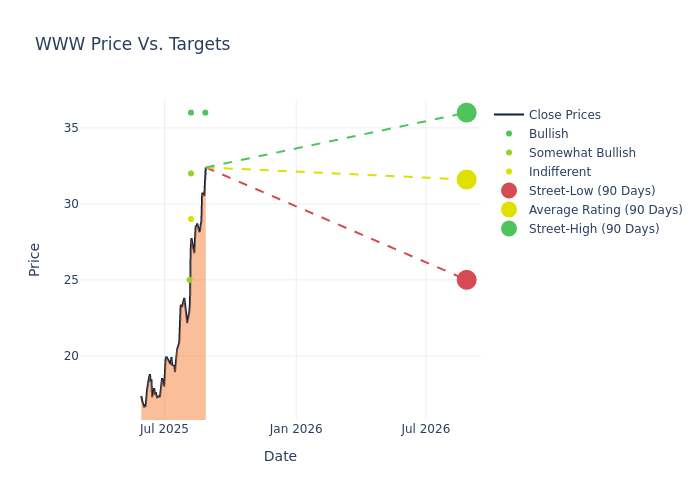This screenshot has width=700, height=500.
Task: Click the Date x-axis title
Action: pyautogui.click(x=280, y=457)
